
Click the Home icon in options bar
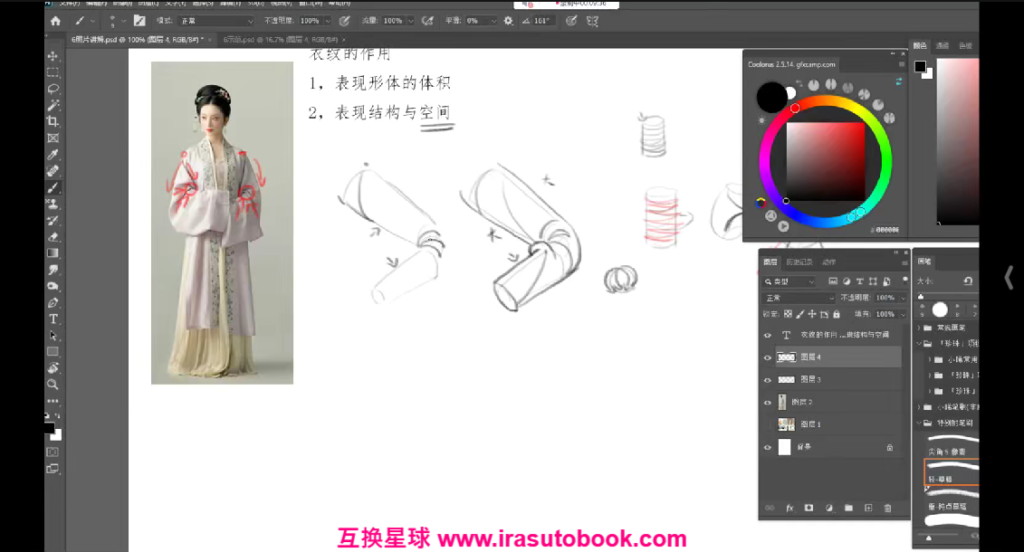pos(56,21)
